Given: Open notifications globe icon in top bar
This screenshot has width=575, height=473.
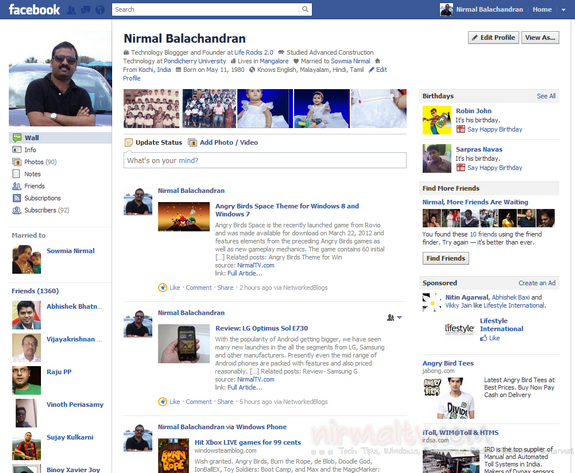Looking at the screenshot, I should 100,10.
